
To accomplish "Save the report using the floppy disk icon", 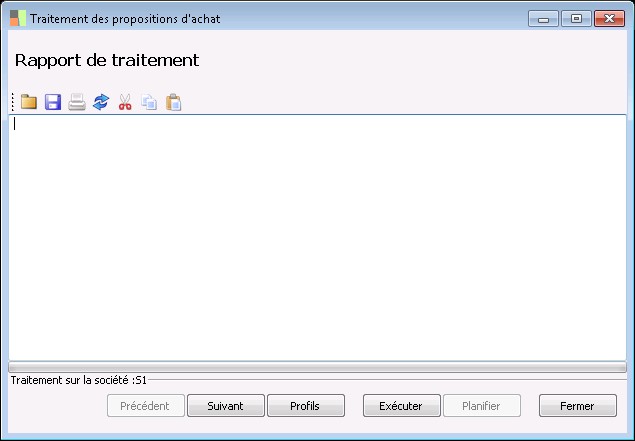I will pos(53,102).
